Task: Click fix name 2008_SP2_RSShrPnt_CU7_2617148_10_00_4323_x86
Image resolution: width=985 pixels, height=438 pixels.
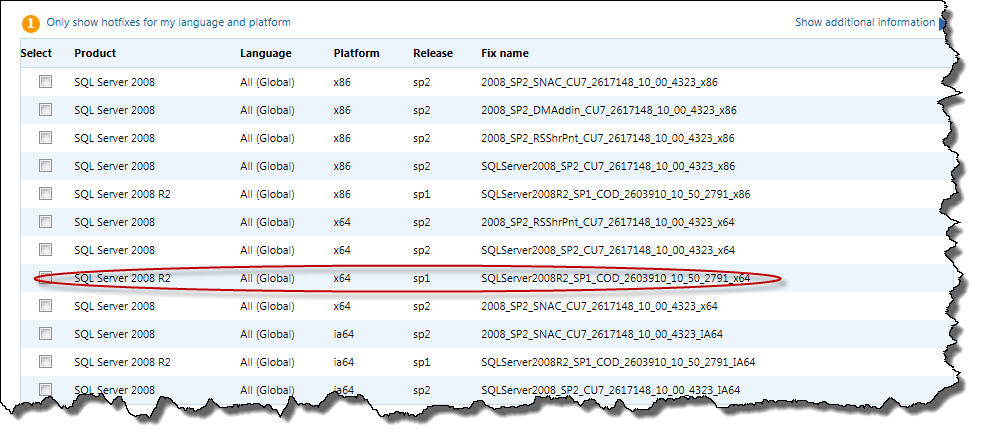Action: click(607, 138)
